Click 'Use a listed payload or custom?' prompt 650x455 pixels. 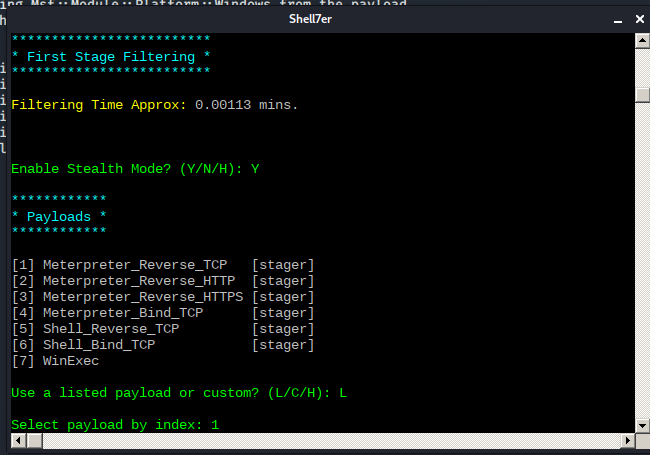click(135, 393)
